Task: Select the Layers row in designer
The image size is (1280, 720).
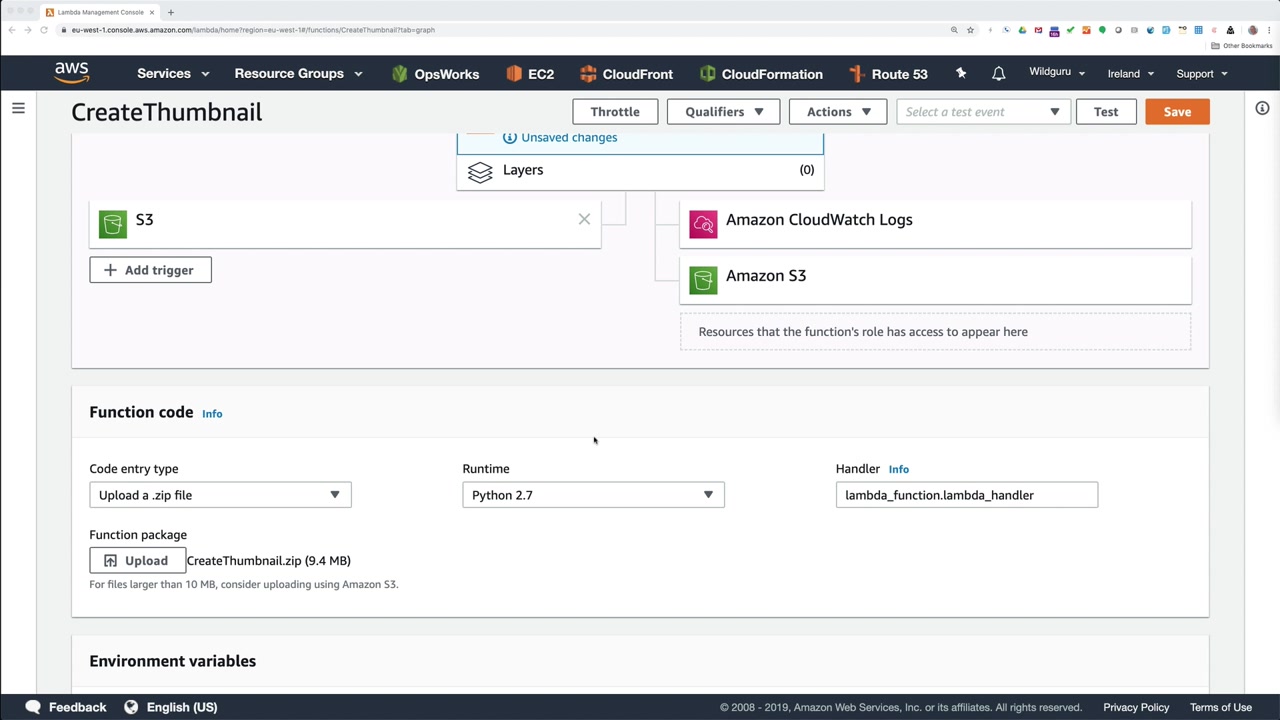Action: pos(640,171)
